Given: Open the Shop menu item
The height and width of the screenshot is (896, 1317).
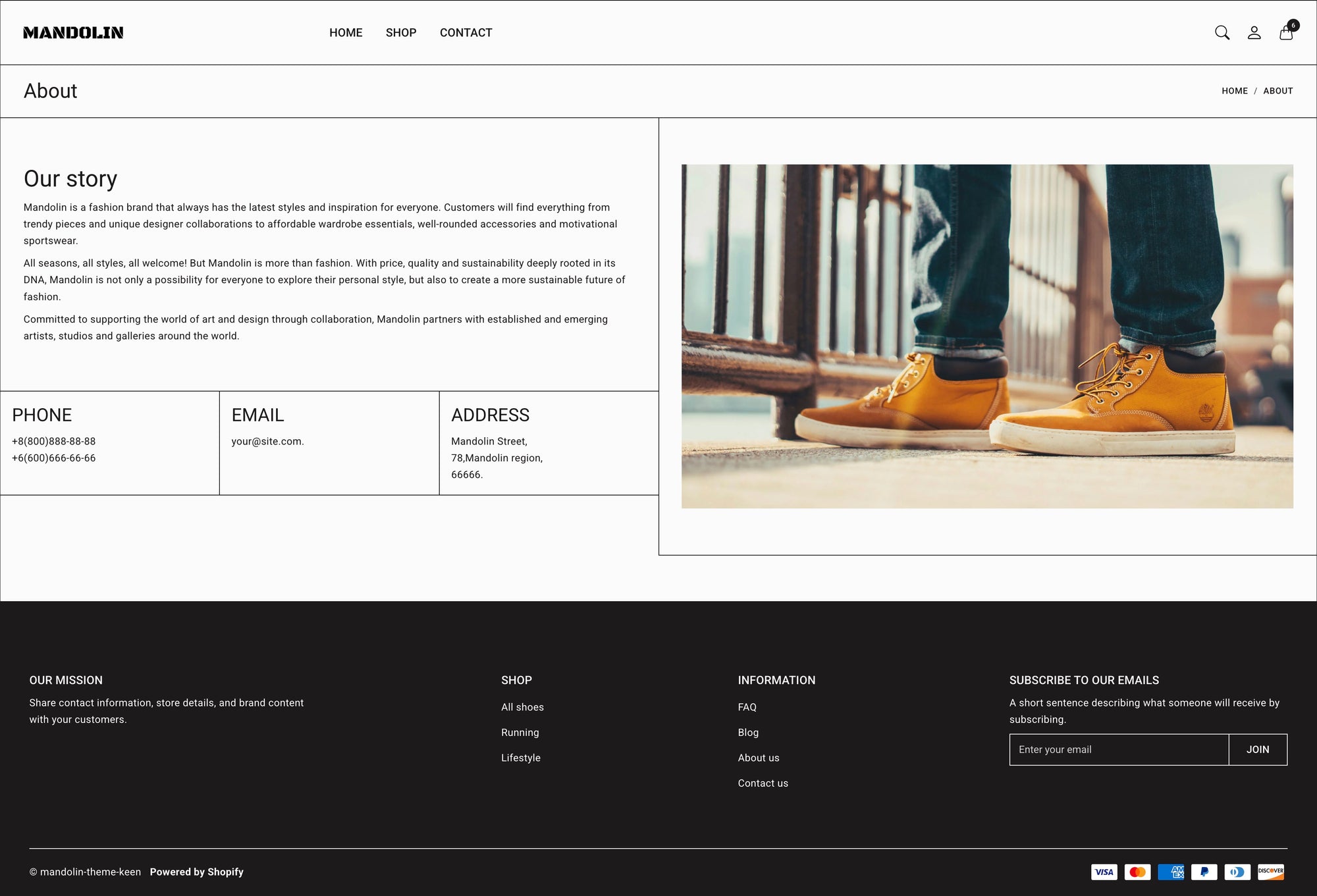Looking at the screenshot, I should [401, 33].
